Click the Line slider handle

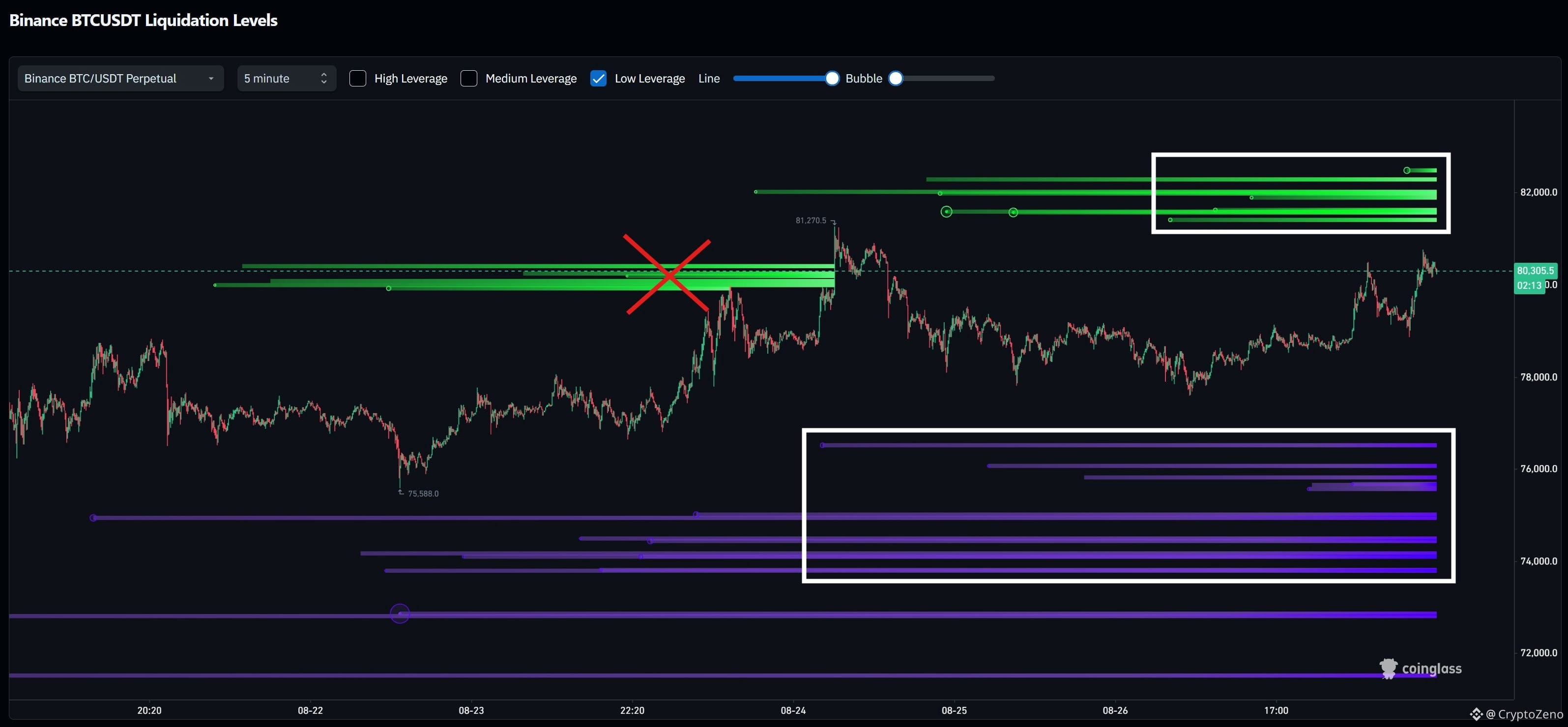tap(832, 79)
